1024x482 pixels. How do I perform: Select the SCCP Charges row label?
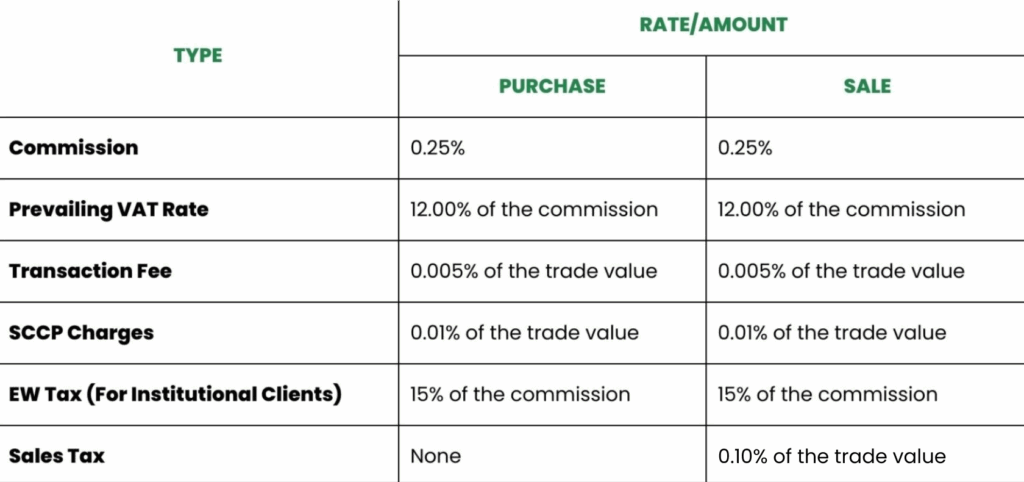(82, 333)
